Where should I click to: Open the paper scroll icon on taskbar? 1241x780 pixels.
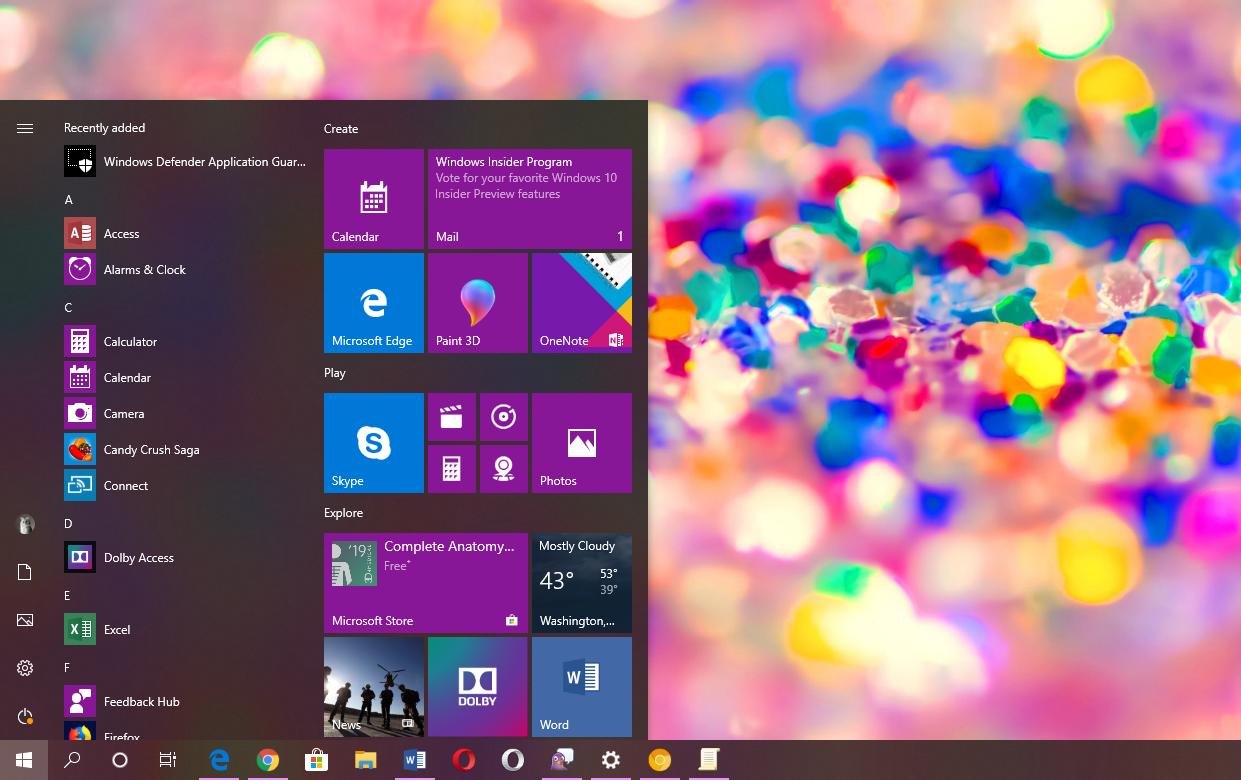coord(709,760)
